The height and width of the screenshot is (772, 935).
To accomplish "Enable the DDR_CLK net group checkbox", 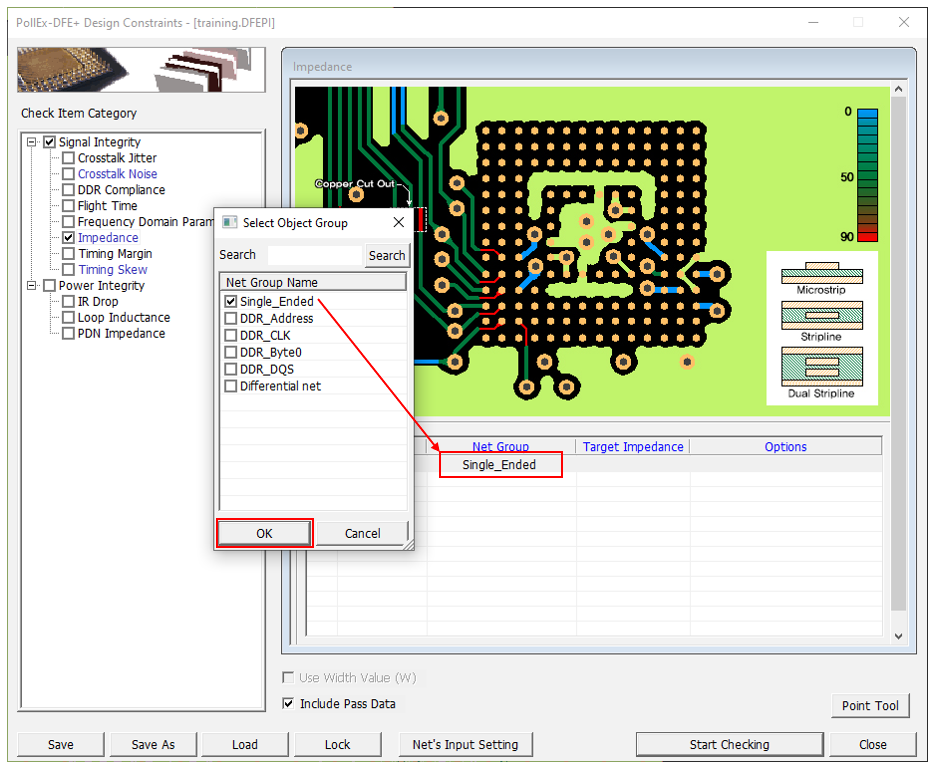I will (231, 335).
